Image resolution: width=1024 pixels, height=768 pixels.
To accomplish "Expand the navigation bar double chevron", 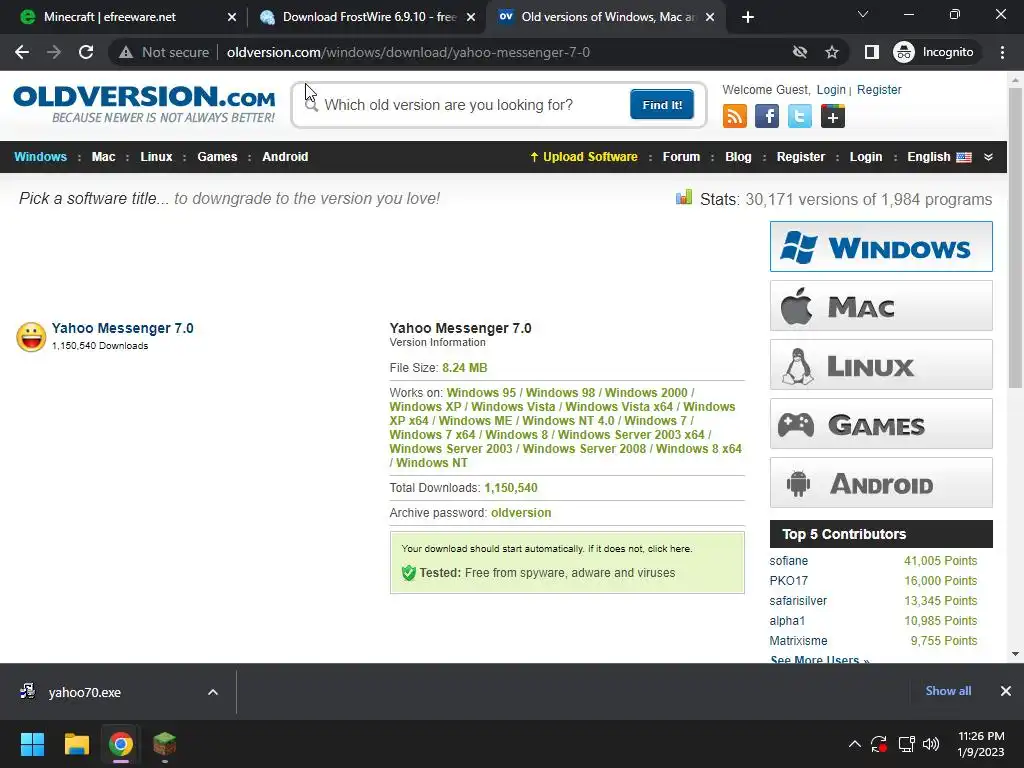I will (988, 157).
